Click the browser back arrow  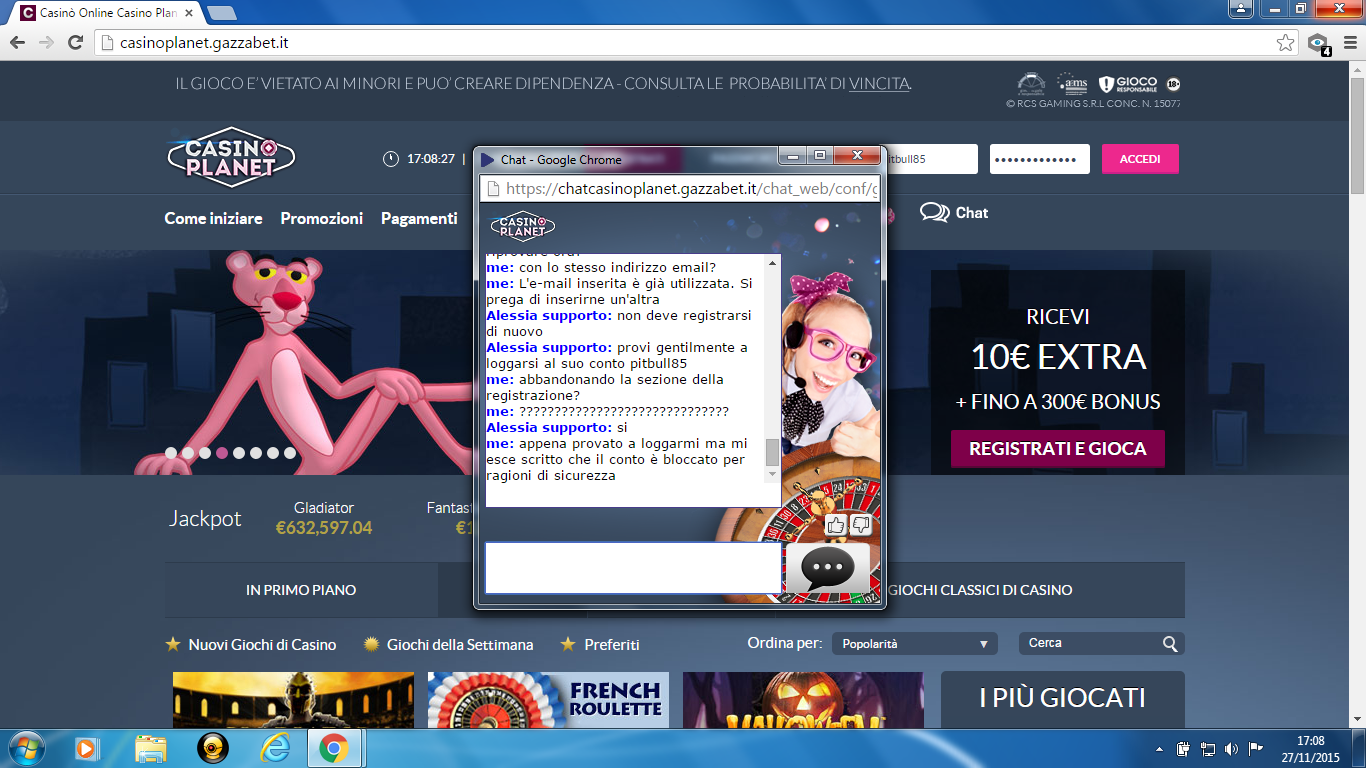click(x=17, y=42)
